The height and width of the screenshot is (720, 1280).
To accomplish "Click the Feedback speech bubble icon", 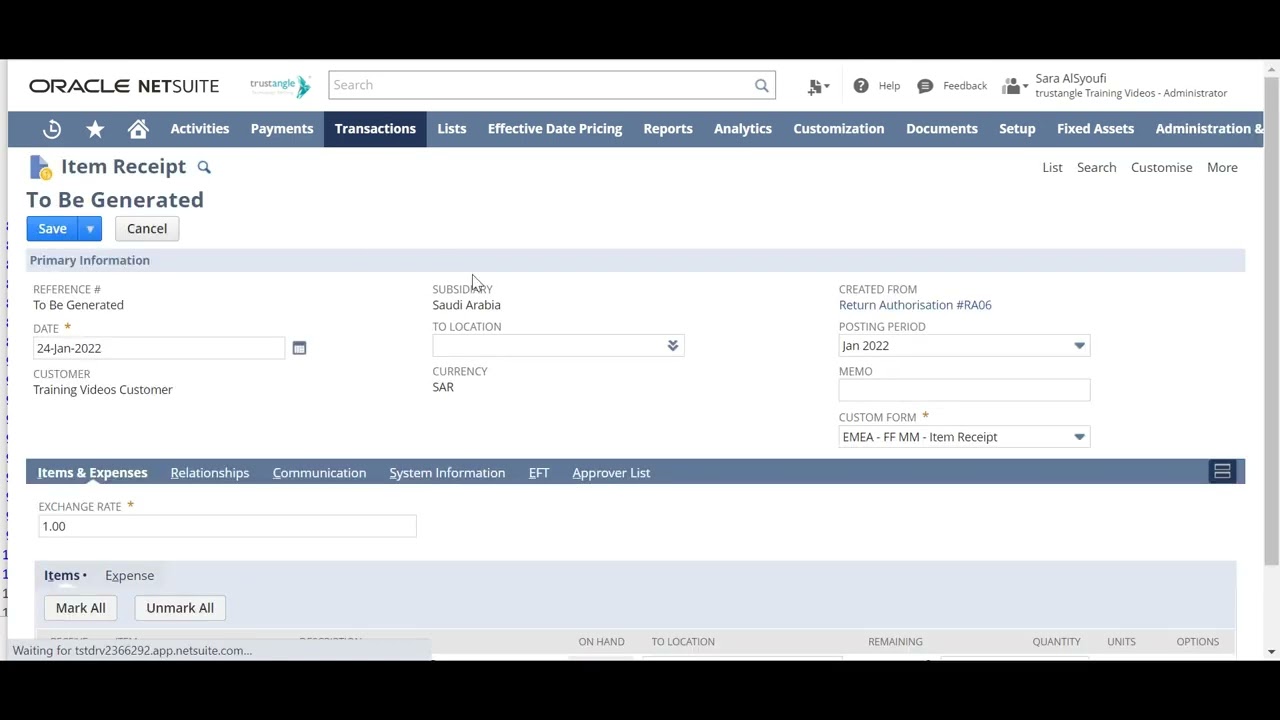I will pyautogui.click(x=925, y=86).
